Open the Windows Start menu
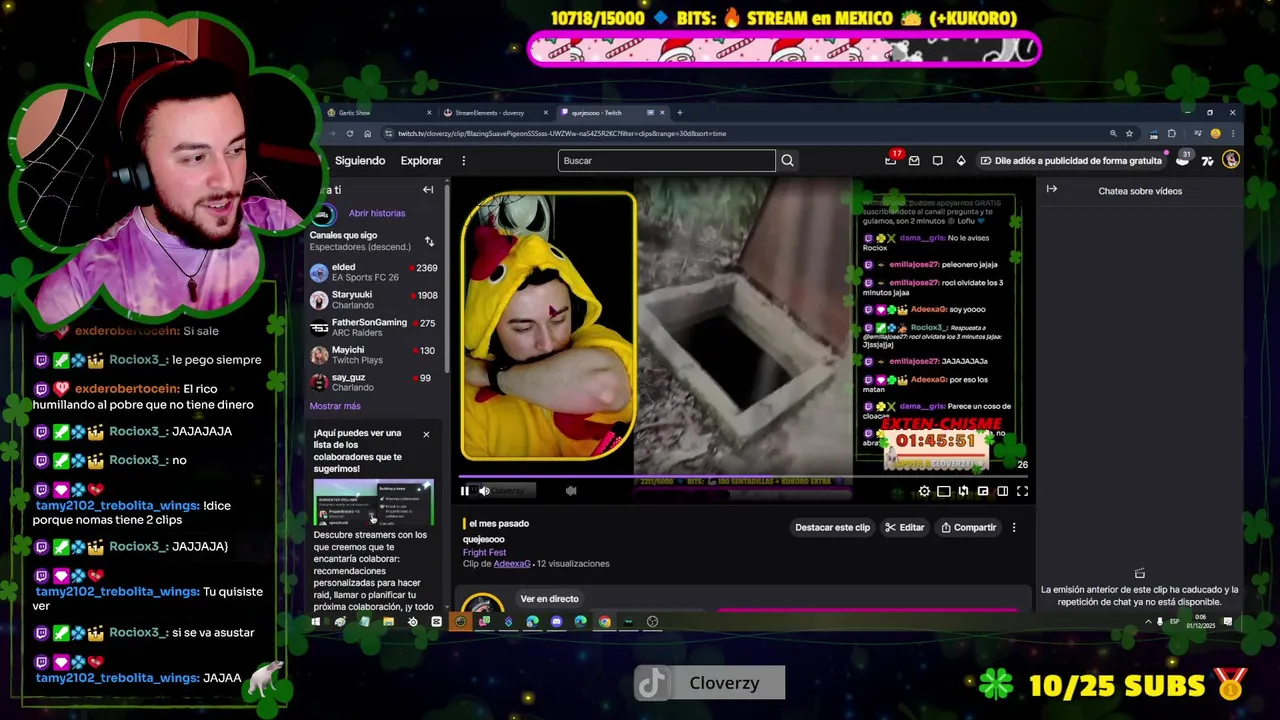This screenshot has height=720, width=1280. point(316,621)
